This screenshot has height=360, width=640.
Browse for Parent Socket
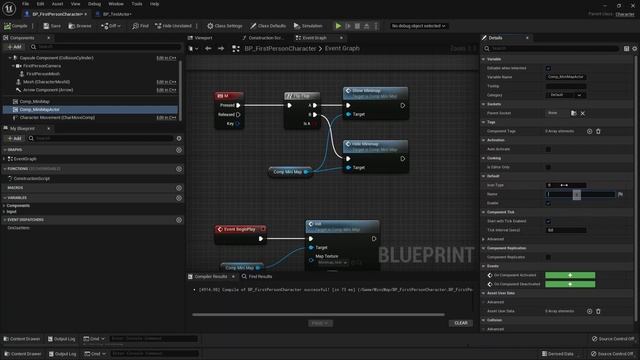tap(573, 113)
